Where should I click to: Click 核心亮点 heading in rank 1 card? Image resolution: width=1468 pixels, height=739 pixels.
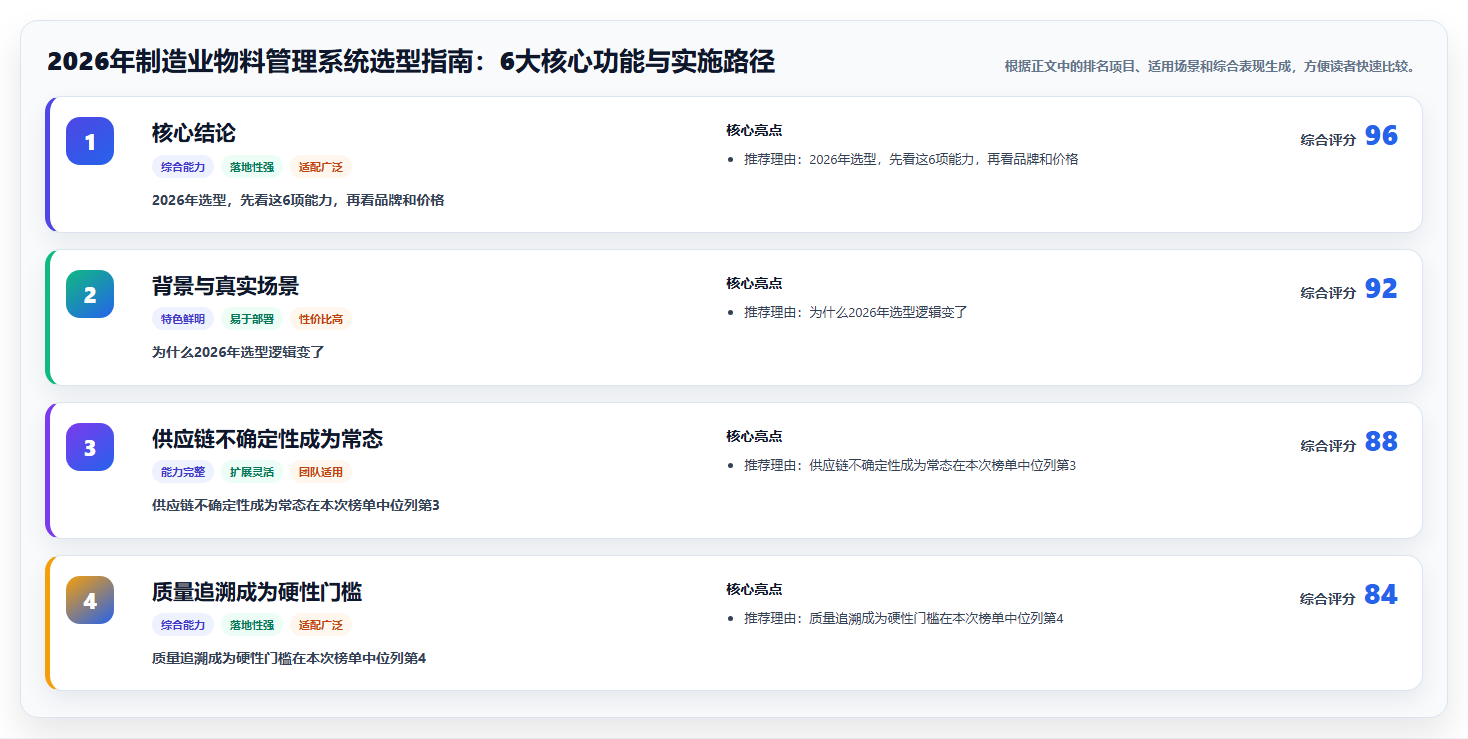coord(754,130)
